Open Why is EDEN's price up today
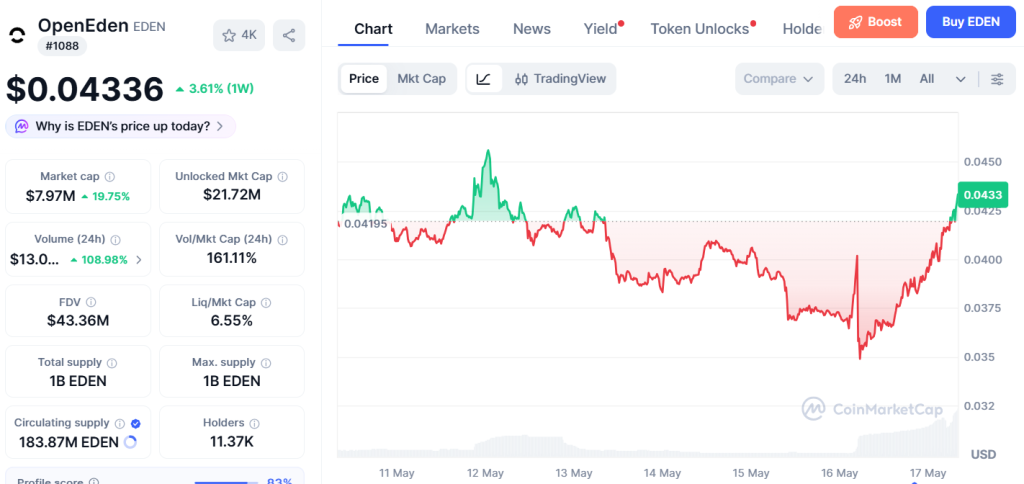This screenshot has width=1024, height=484. click(x=121, y=126)
